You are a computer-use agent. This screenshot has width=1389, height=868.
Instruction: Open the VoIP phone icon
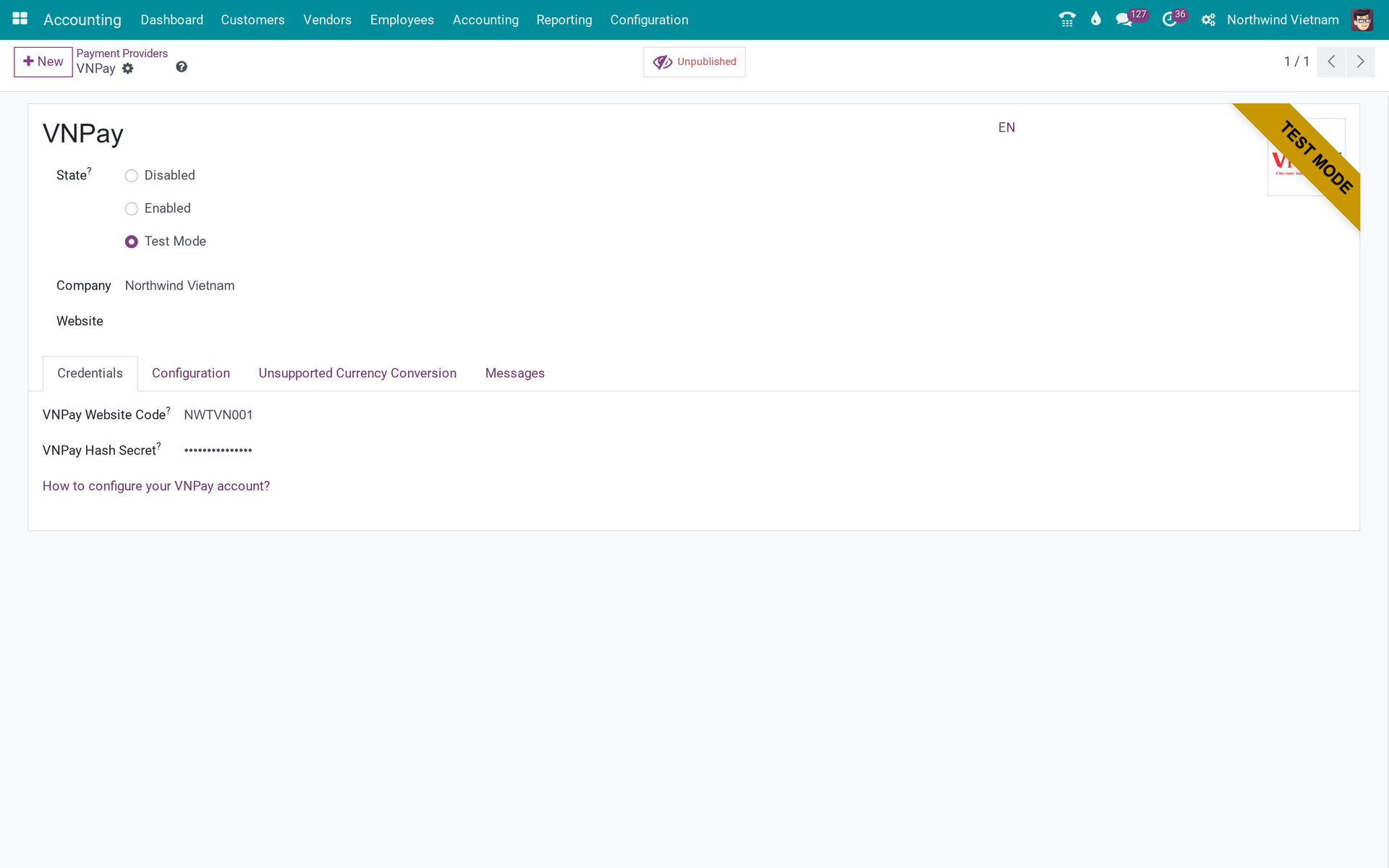[x=1067, y=20]
